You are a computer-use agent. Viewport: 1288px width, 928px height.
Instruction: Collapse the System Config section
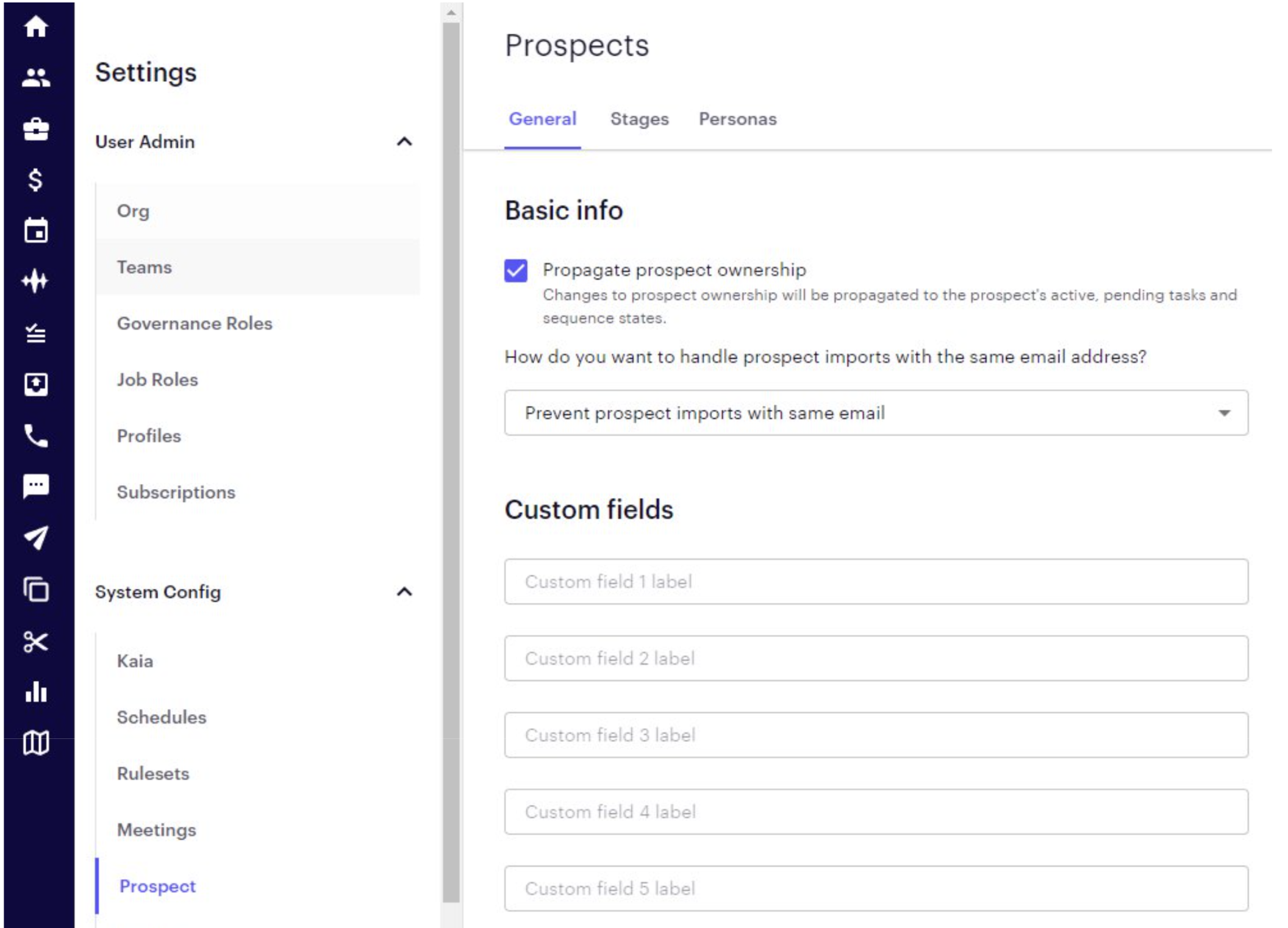(x=404, y=591)
